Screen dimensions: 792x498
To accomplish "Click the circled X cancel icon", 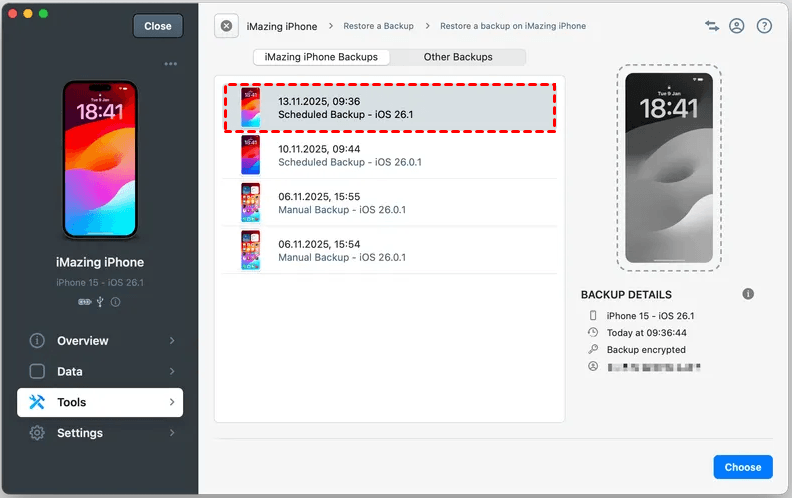I will pos(226,26).
